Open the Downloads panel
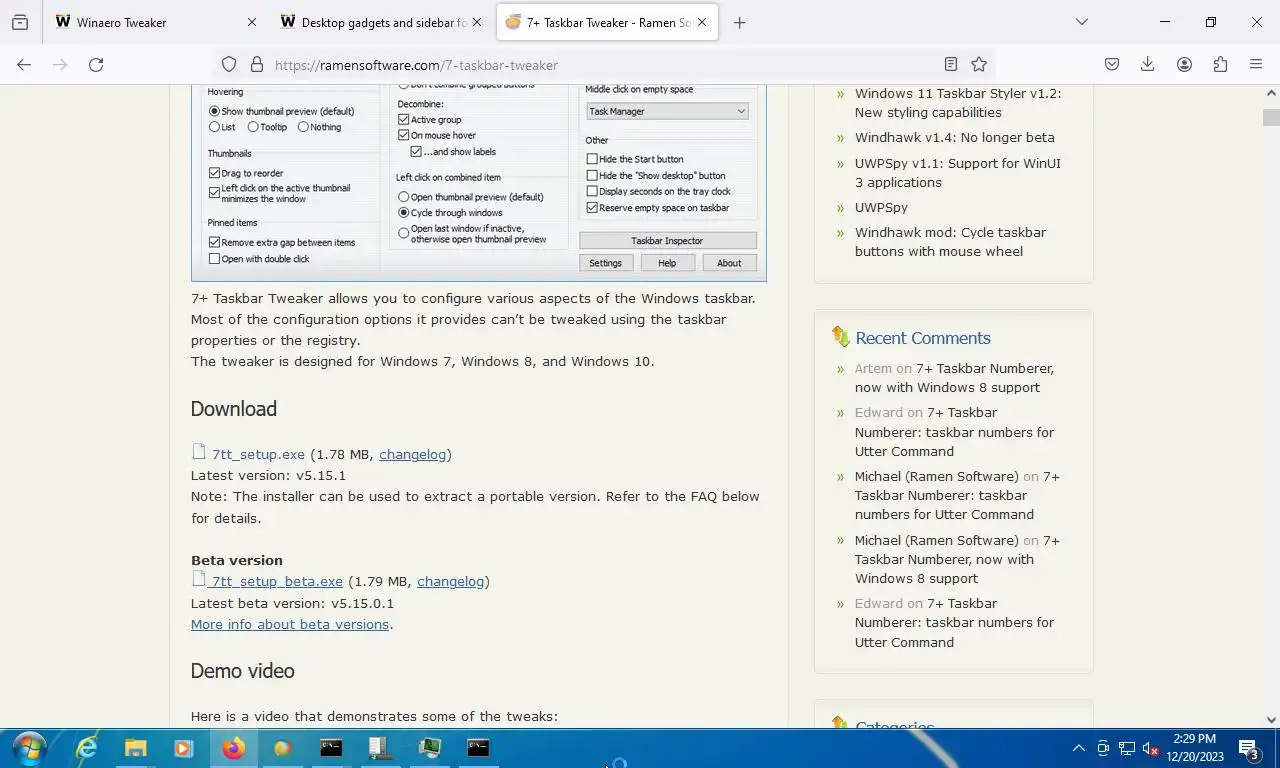This screenshot has width=1280, height=768. (1147, 64)
